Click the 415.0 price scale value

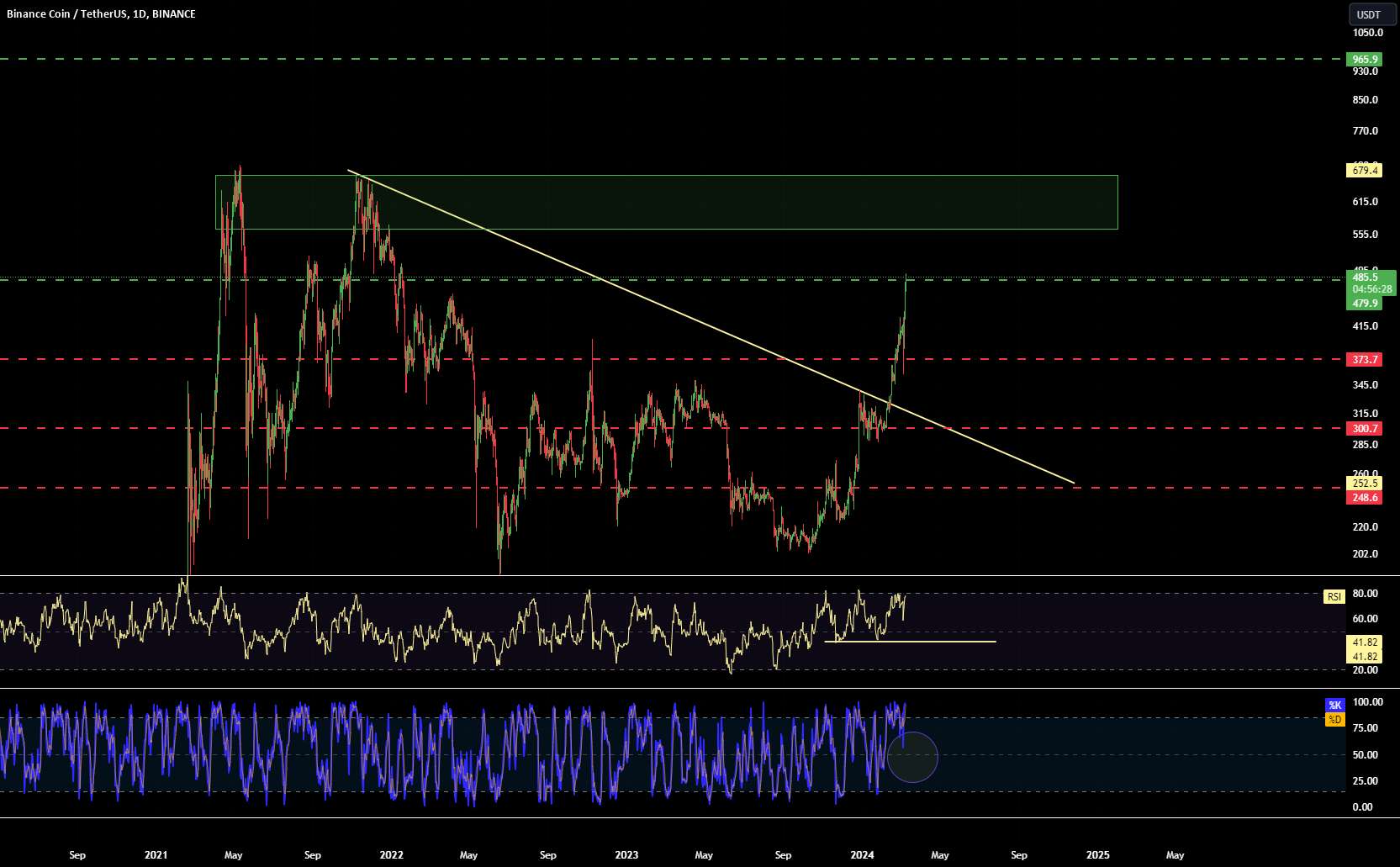pyautogui.click(x=1366, y=326)
